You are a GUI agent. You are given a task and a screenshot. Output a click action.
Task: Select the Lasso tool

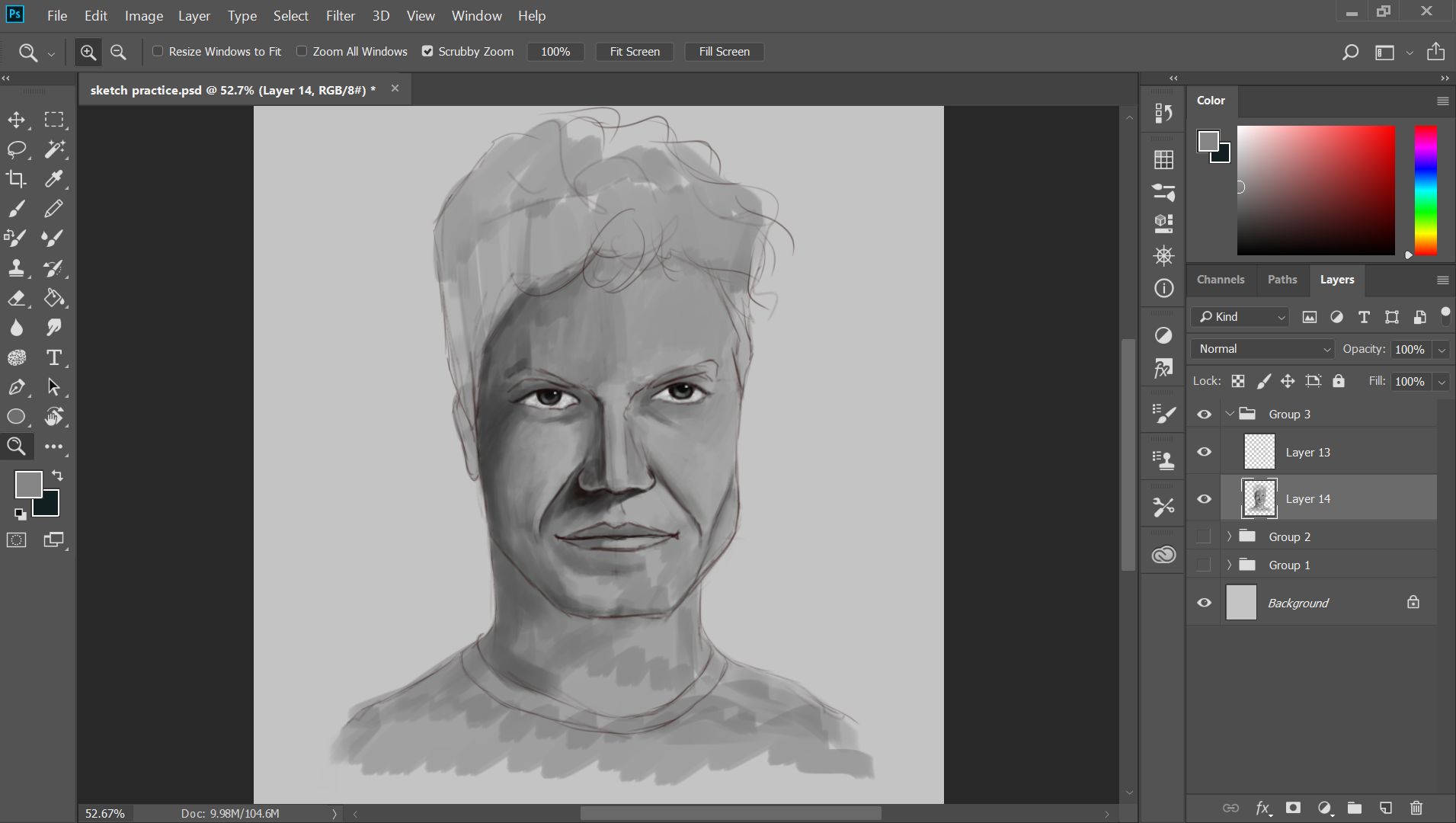point(16,149)
